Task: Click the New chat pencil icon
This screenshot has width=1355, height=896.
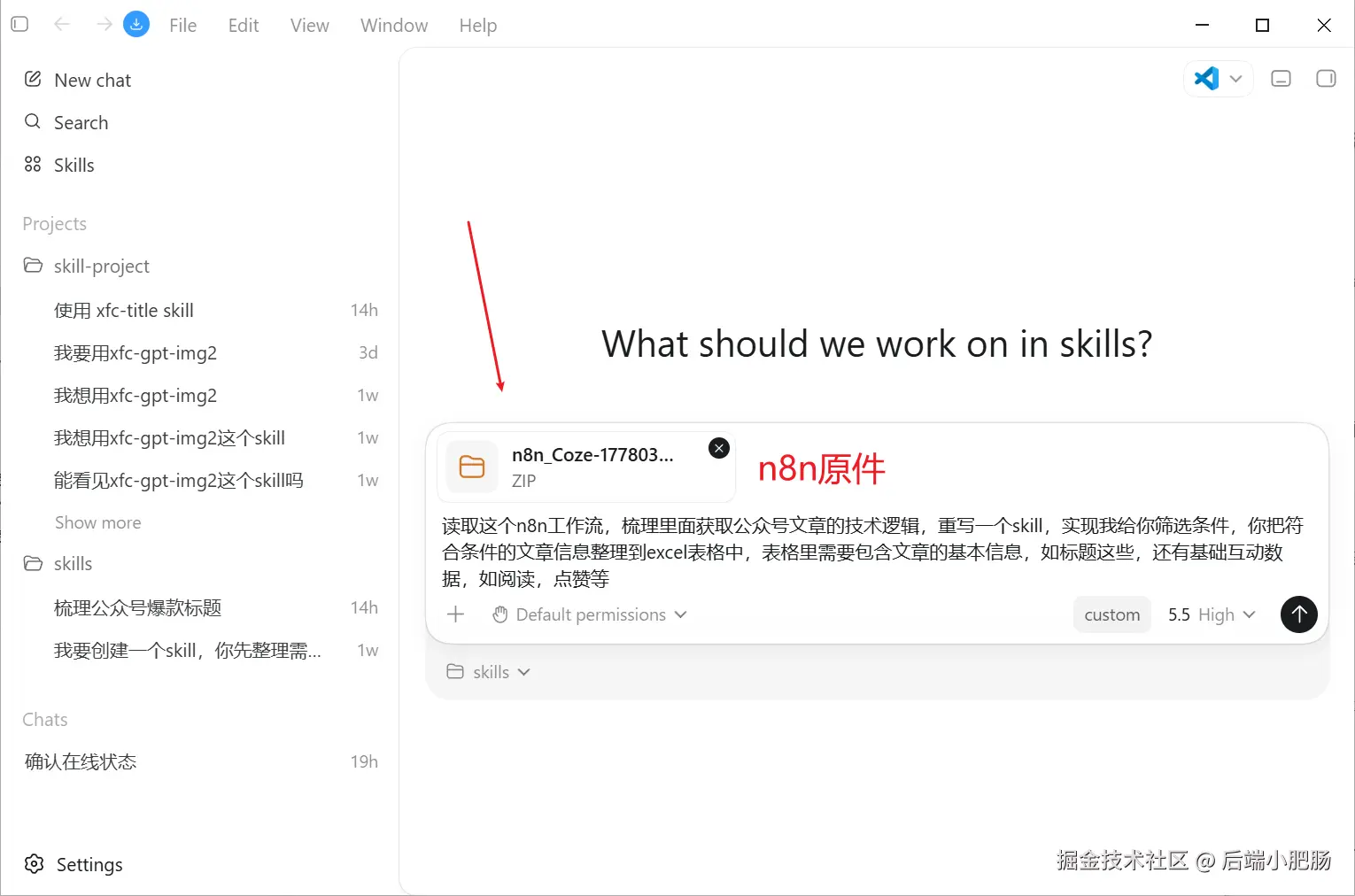Action: [33, 79]
